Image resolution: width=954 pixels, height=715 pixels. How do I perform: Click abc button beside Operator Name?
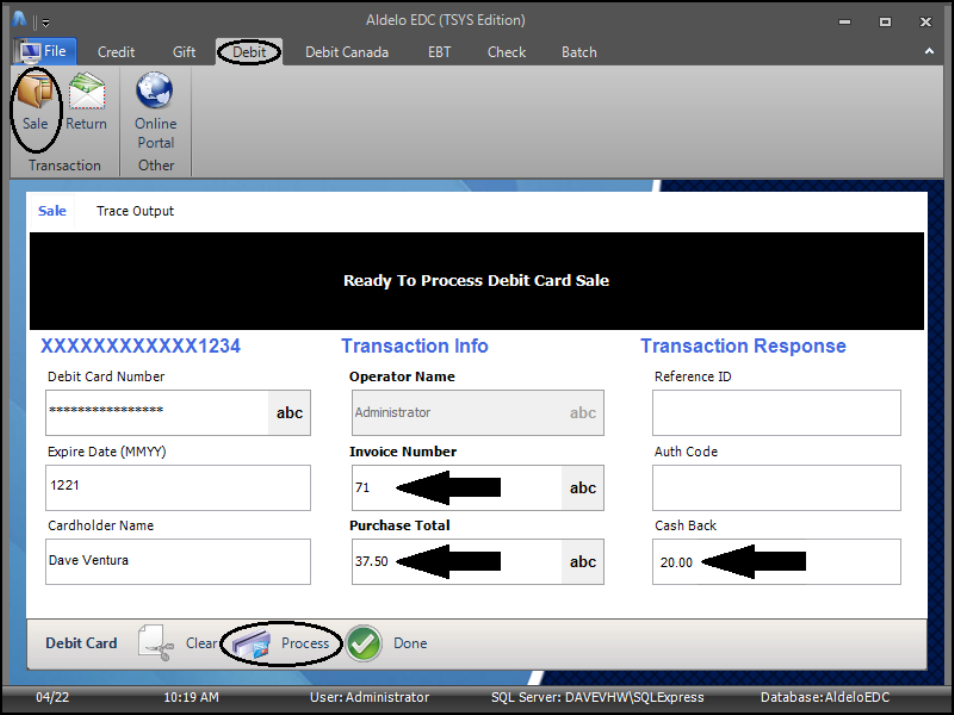[583, 413]
